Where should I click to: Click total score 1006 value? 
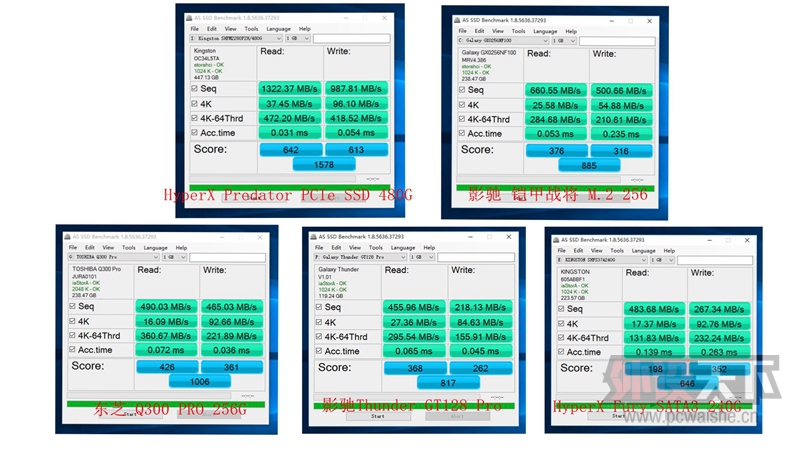pyautogui.click(x=200, y=382)
